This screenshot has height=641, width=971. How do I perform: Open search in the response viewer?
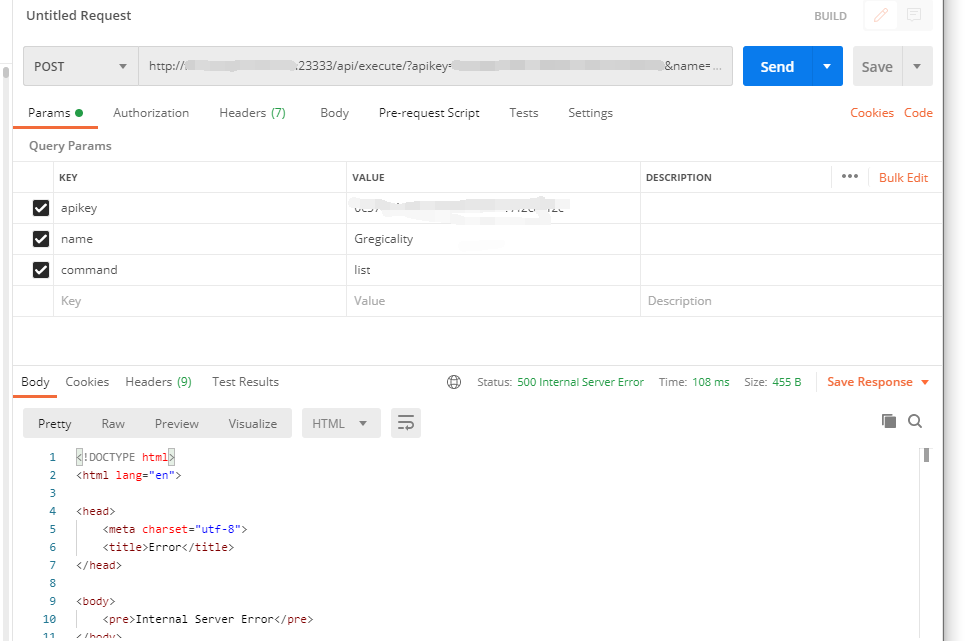[915, 421]
